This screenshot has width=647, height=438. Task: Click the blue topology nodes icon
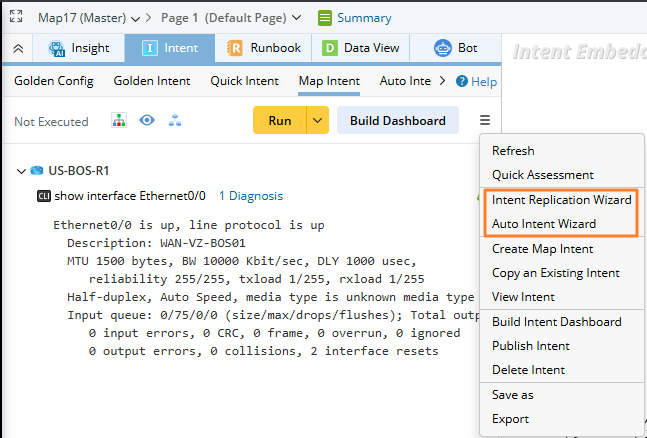click(175, 120)
